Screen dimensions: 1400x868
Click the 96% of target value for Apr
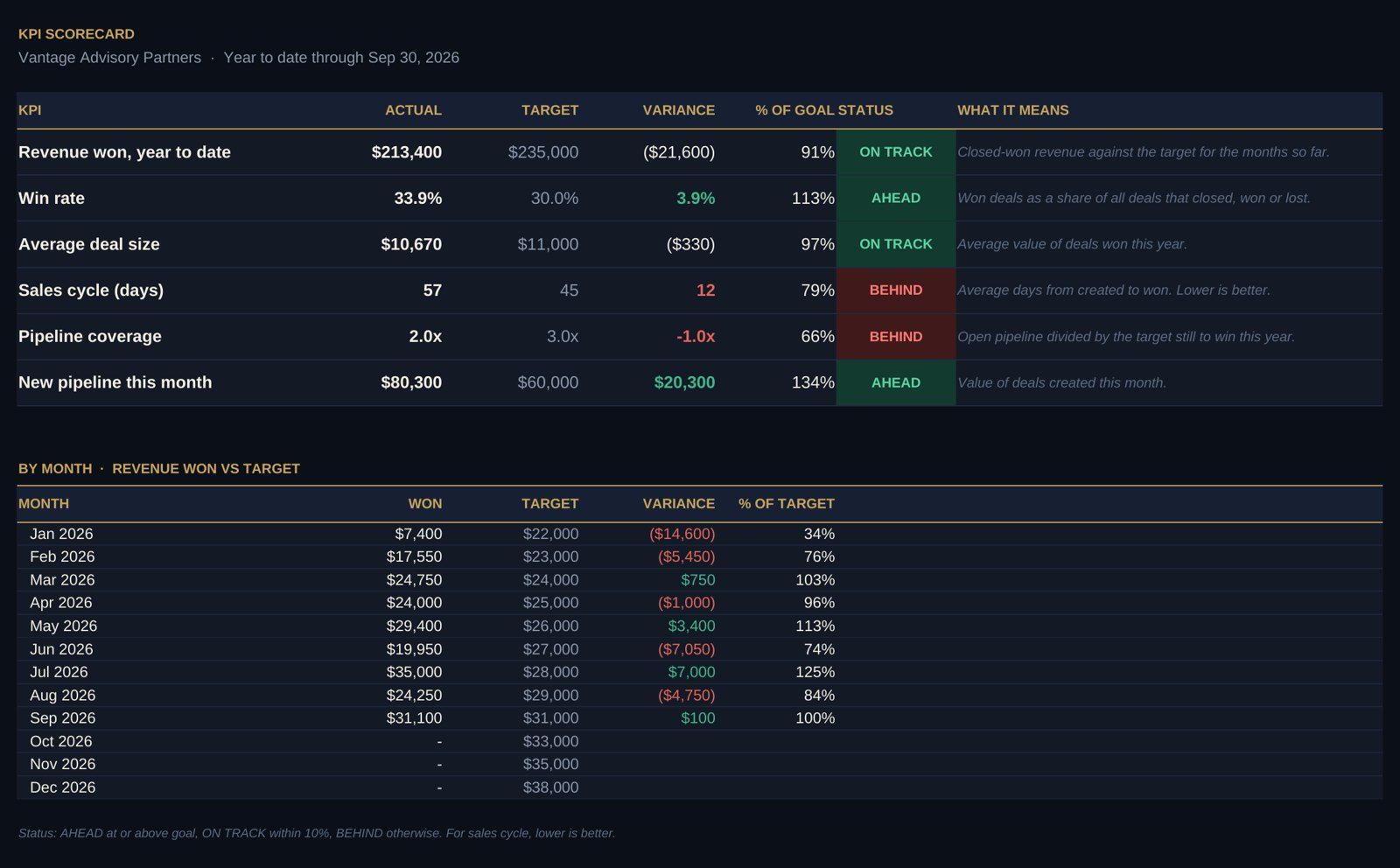point(819,603)
